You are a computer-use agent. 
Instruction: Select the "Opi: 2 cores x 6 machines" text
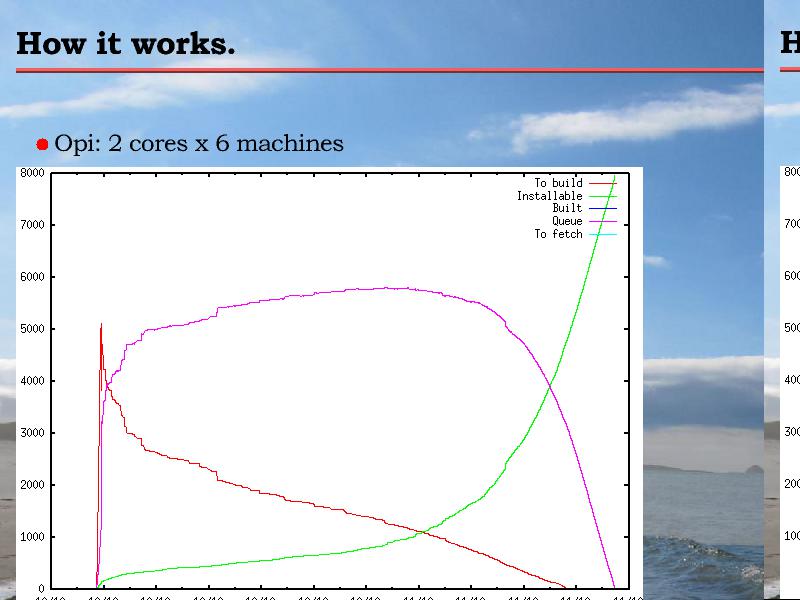199,144
